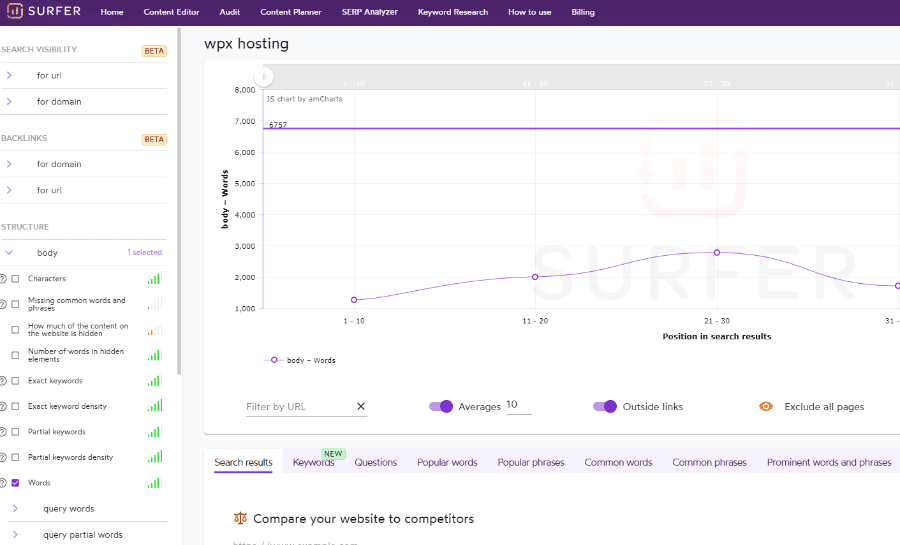
Task: Open the How to use page
Action: tap(529, 12)
